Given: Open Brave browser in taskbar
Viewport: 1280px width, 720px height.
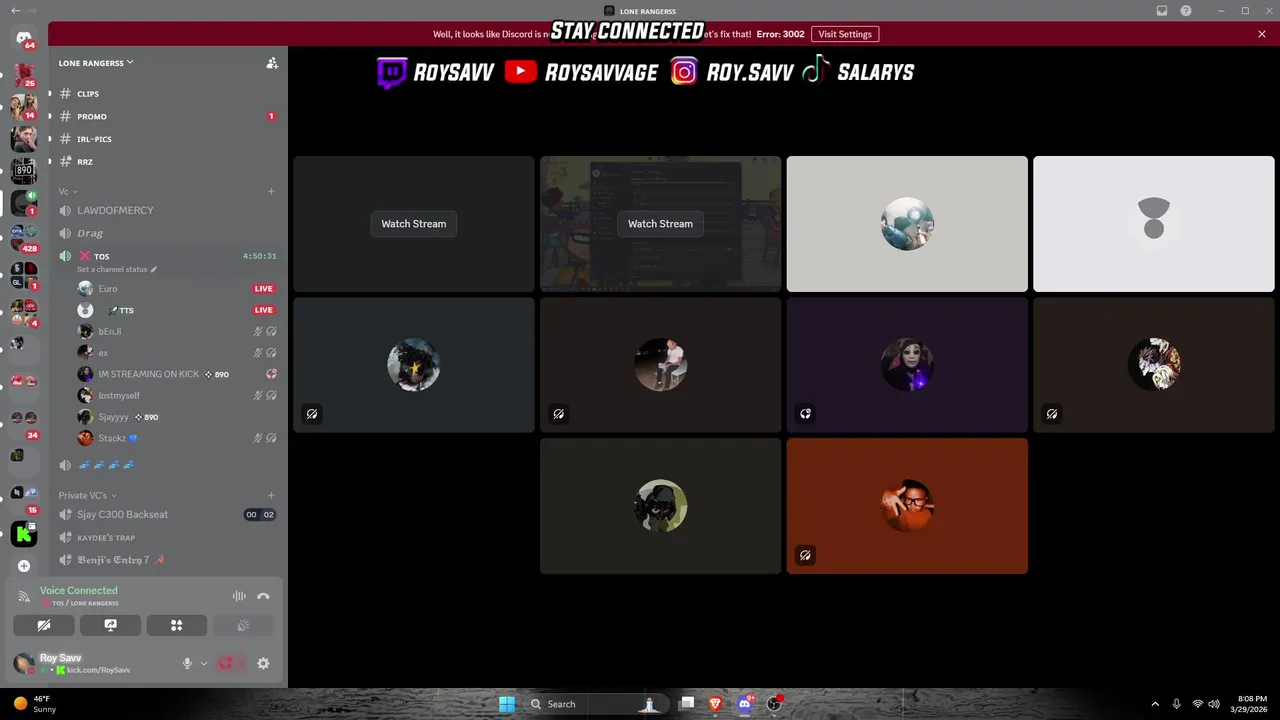Looking at the screenshot, I should [x=715, y=704].
